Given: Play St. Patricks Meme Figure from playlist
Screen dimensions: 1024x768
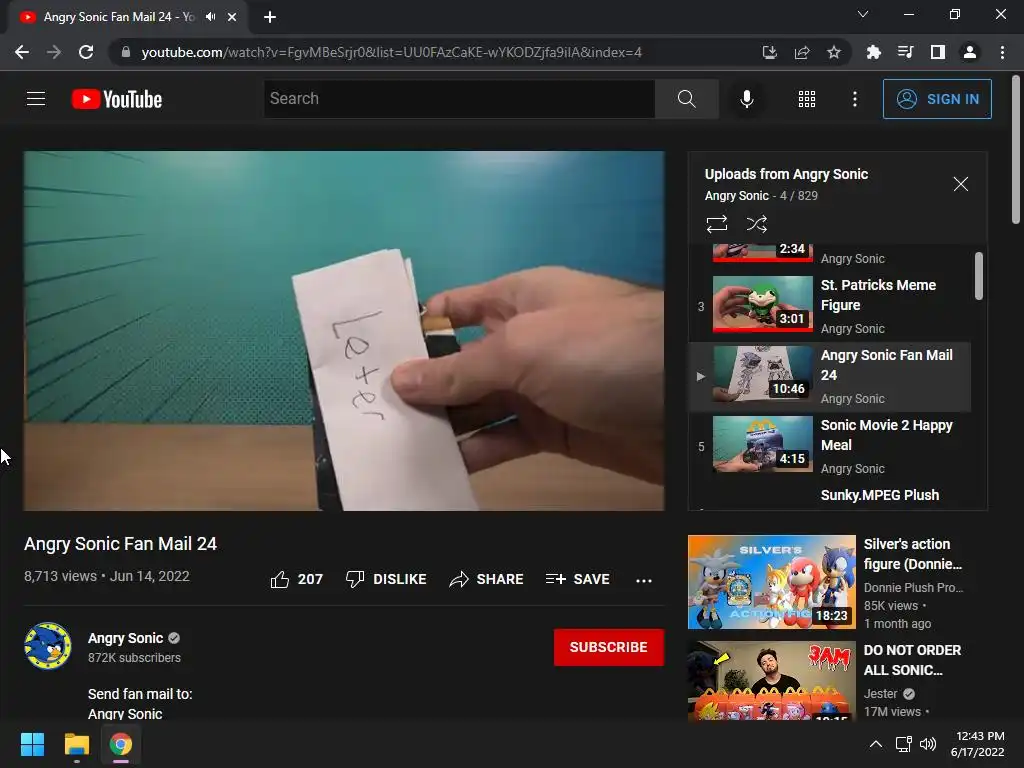Looking at the screenshot, I should point(829,306).
